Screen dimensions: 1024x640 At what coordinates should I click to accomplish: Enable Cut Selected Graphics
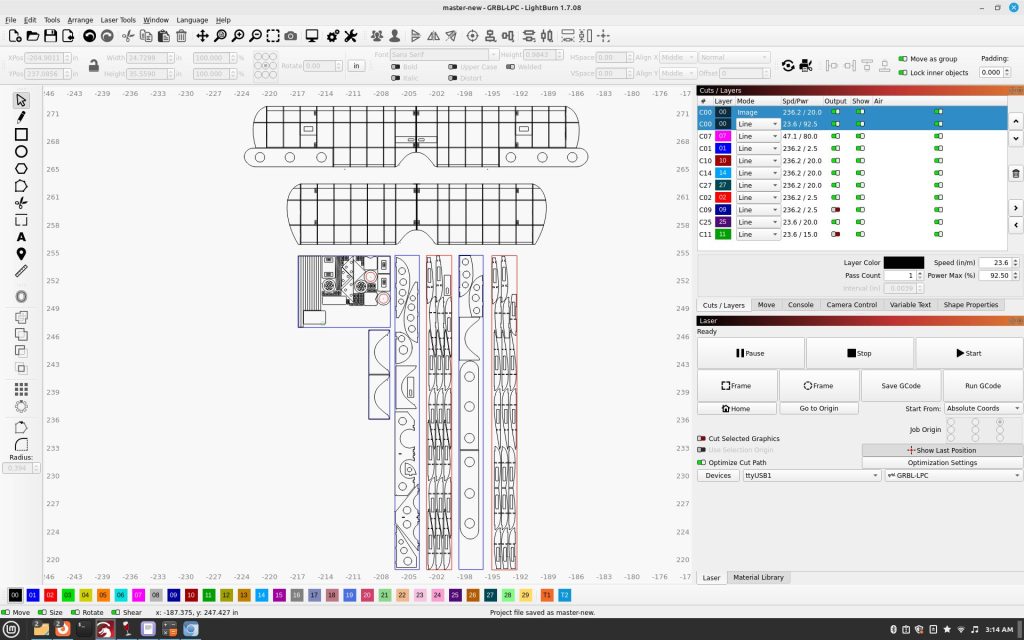click(702, 439)
